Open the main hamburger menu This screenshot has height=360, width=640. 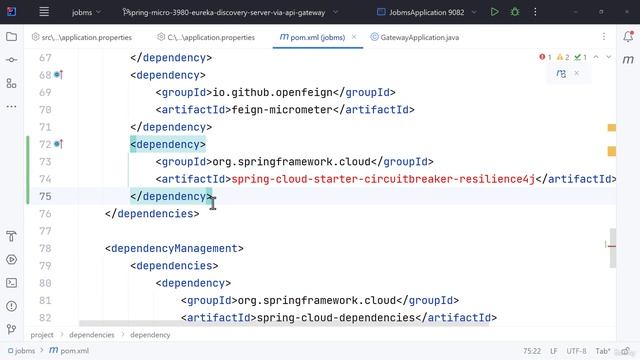pos(44,12)
